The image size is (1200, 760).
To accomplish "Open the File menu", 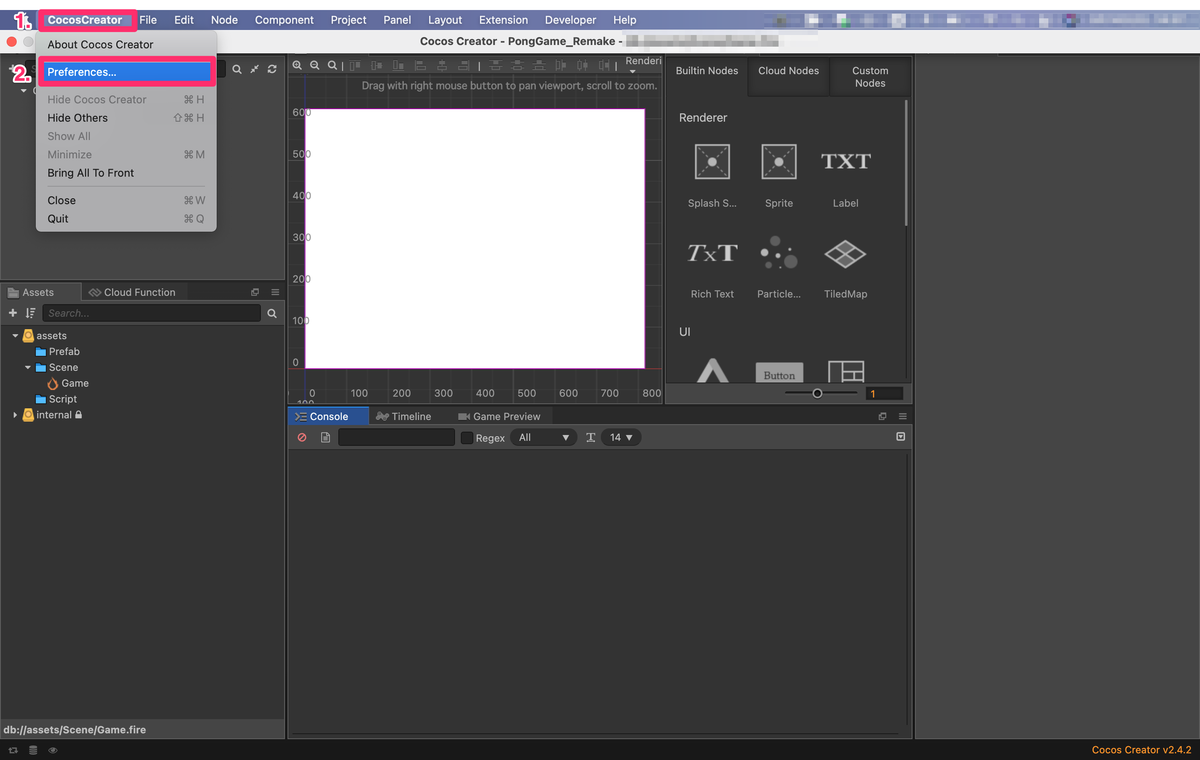I will 148,20.
